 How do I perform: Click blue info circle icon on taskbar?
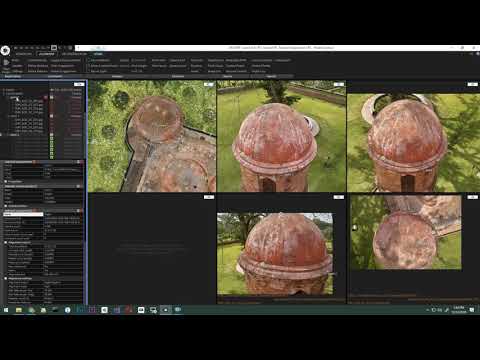point(68,310)
